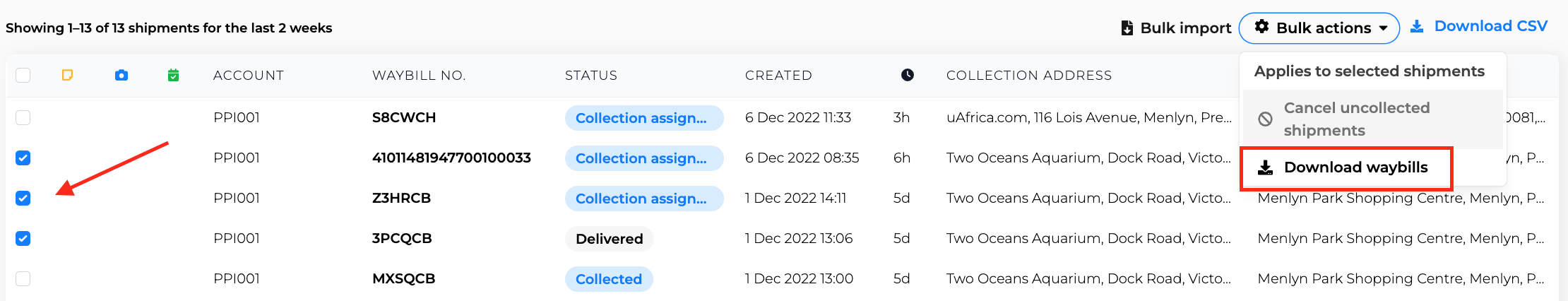The height and width of the screenshot is (301, 1568).
Task: Click the Bulk import file icon
Action: tap(1127, 28)
